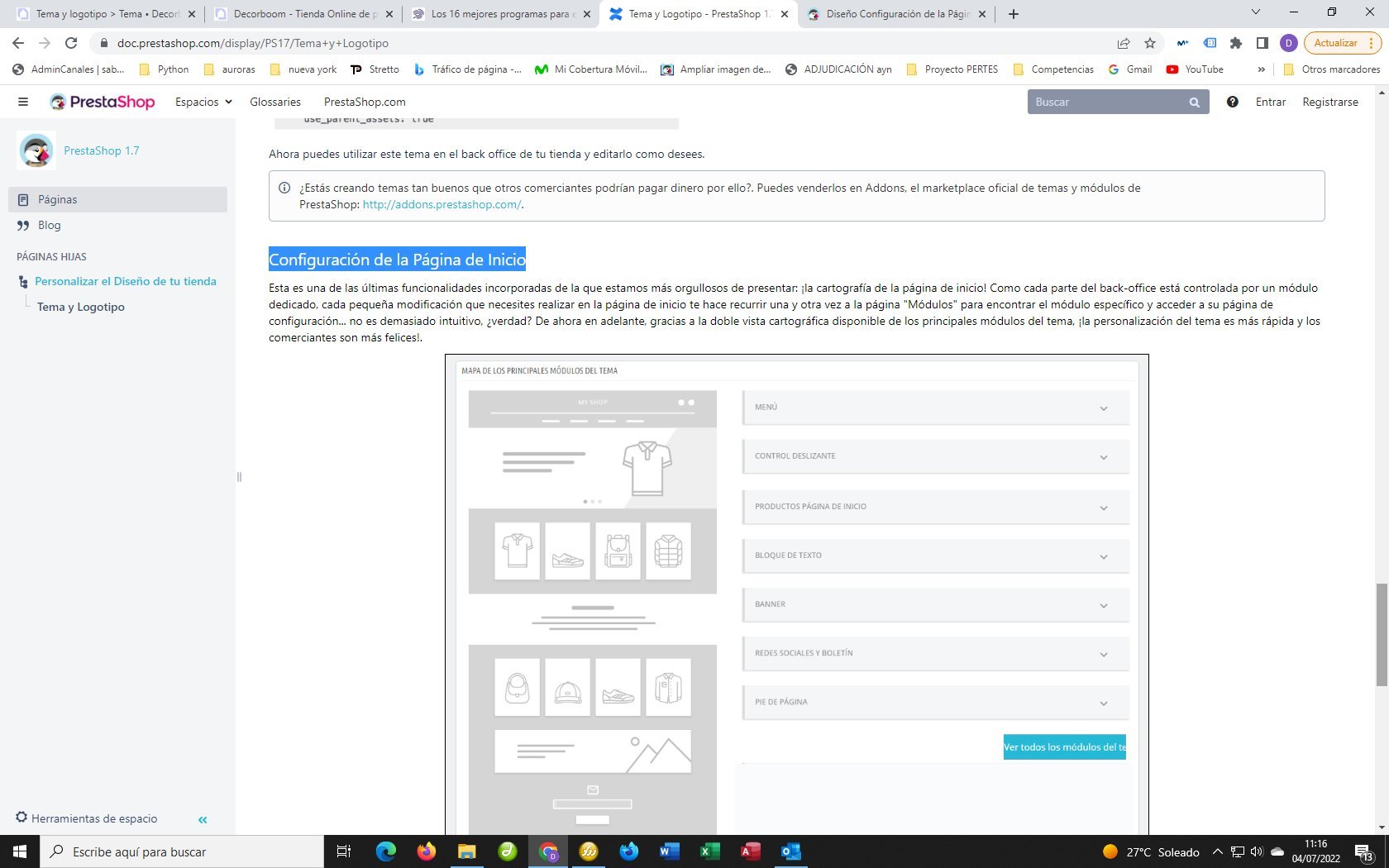The width and height of the screenshot is (1389, 868).
Task: Collapse the sidebar with double-arrow icon
Action: tap(203, 819)
